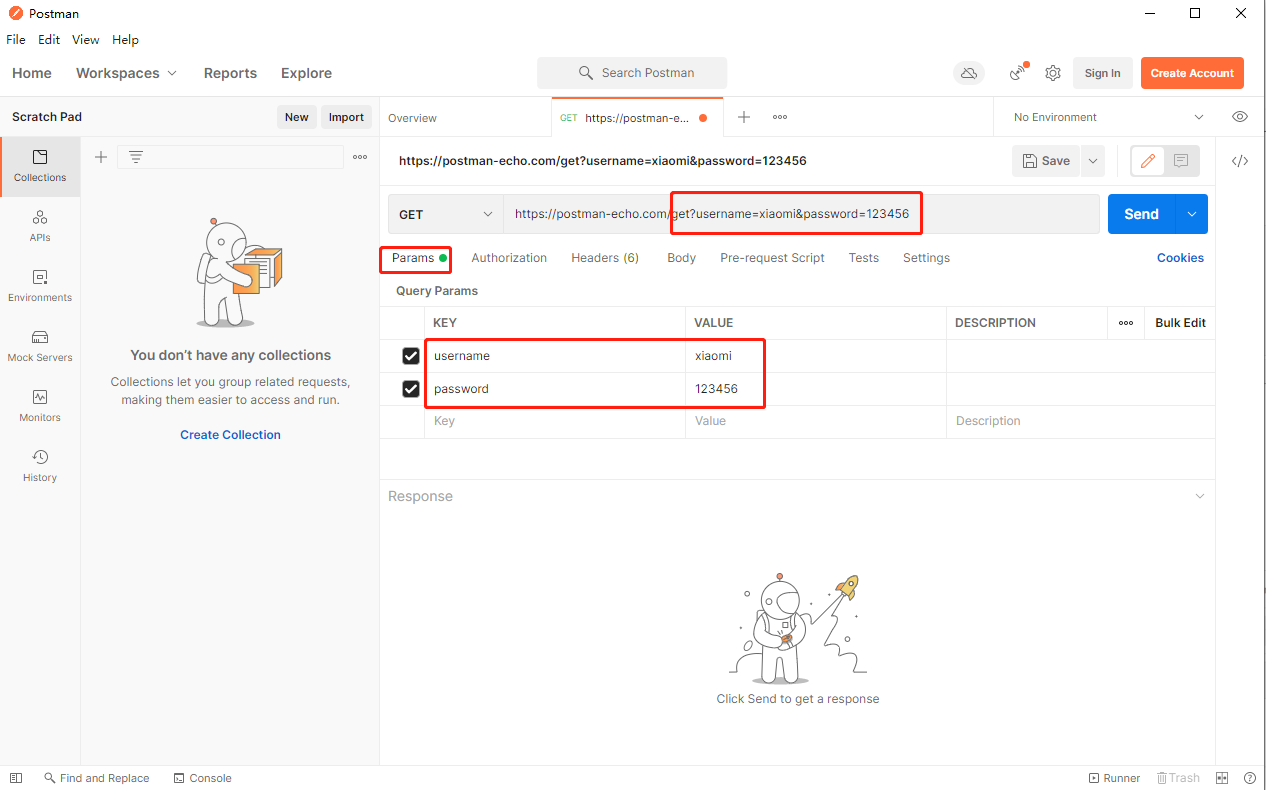The width and height of the screenshot is (1266, 790).
Task: Open the code snippet icon
Action: click(x=1240, y=161)
